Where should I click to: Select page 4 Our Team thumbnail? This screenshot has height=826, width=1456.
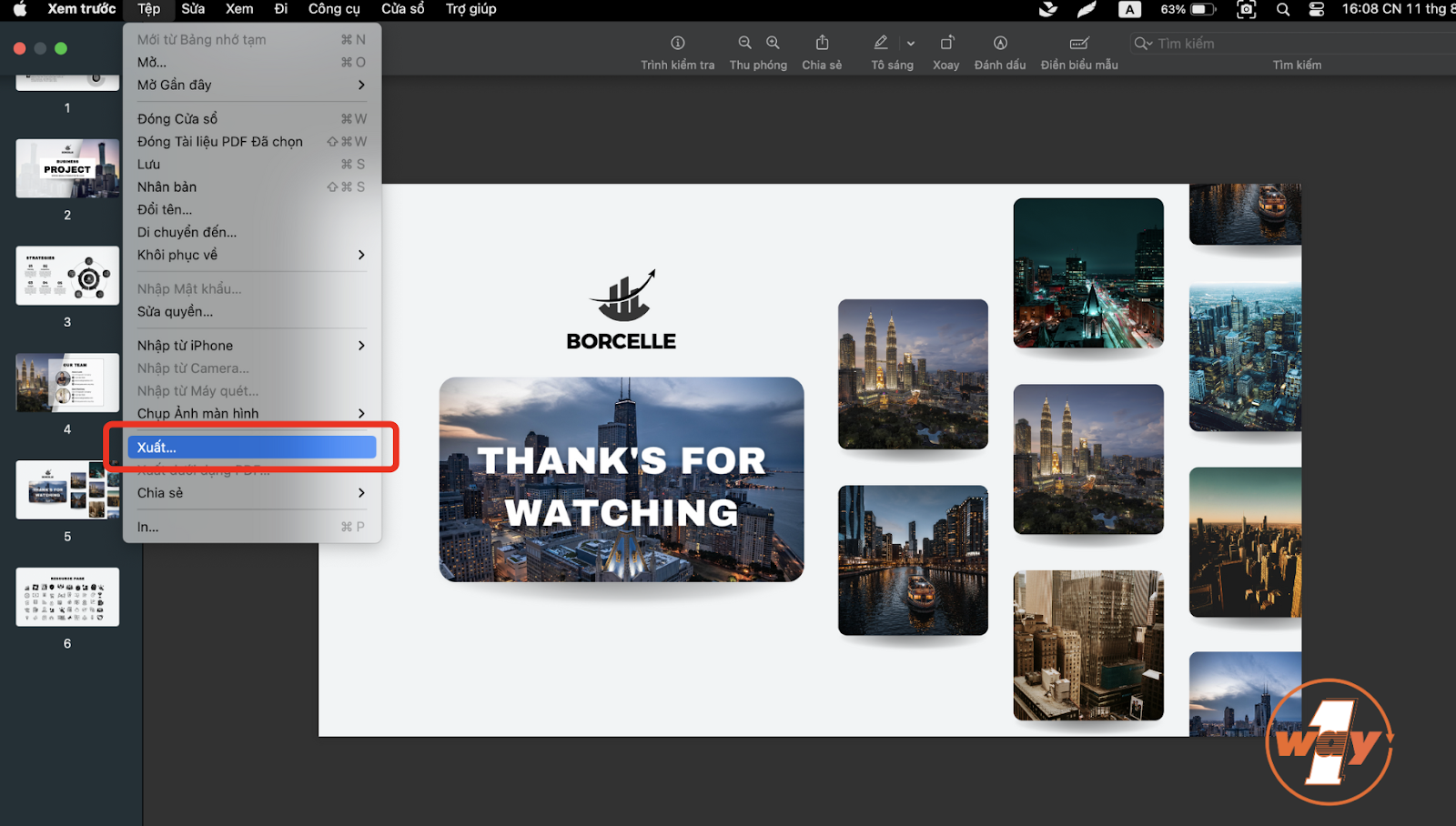(67, 382)
